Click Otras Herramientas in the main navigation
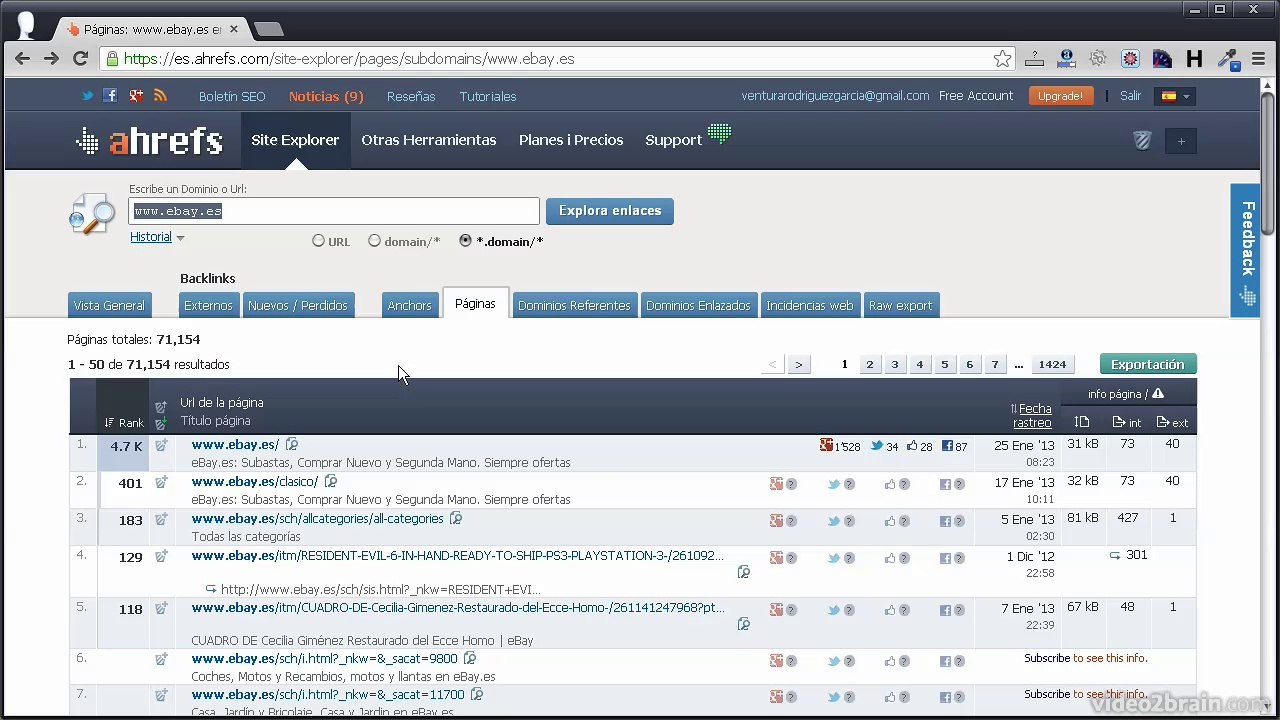This screenshot has height=720, width=1280. click(429, 140)
